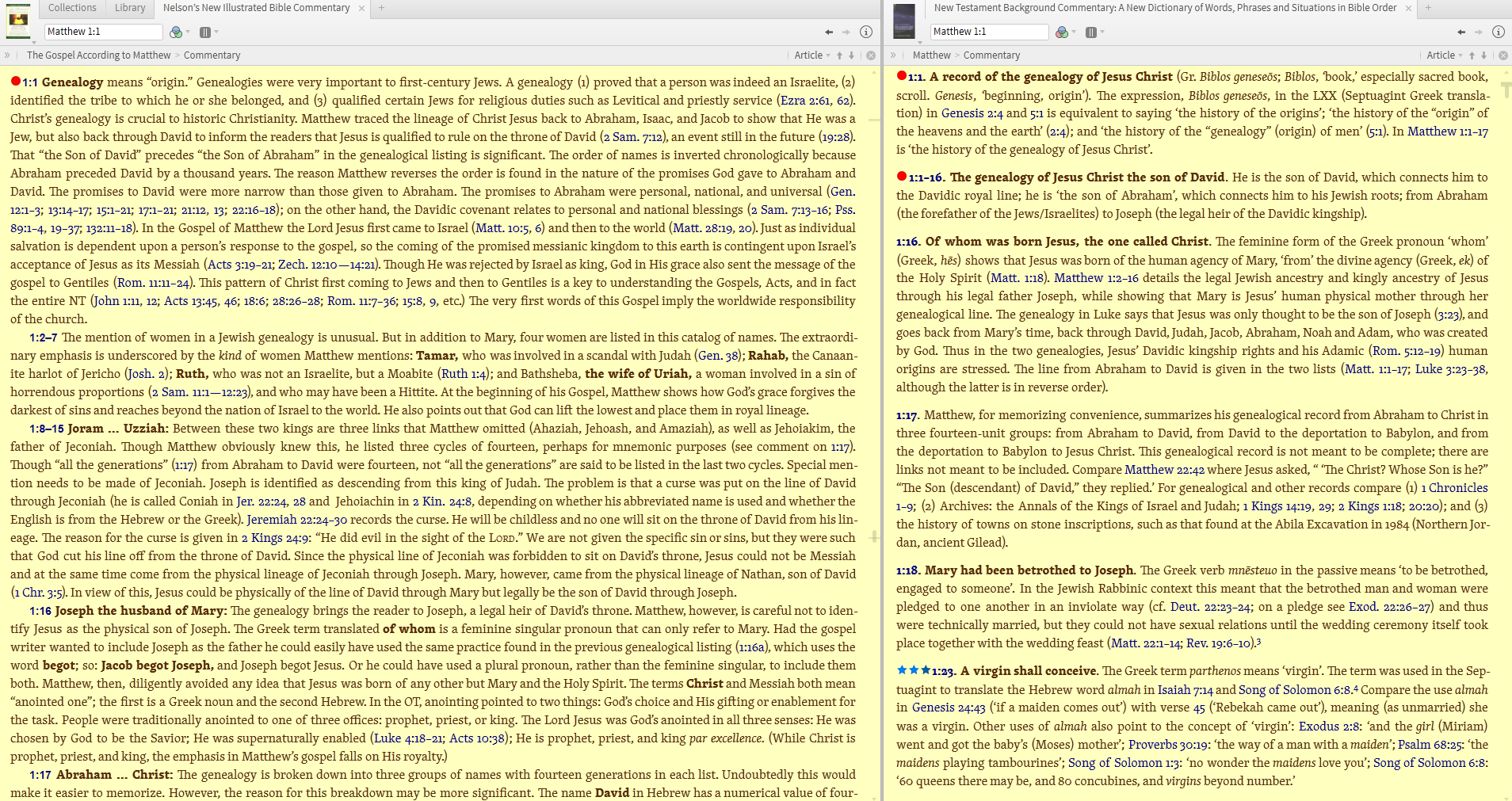Jump to next article in Nelson's panel
1512x801 pixels.
point(852,55)
